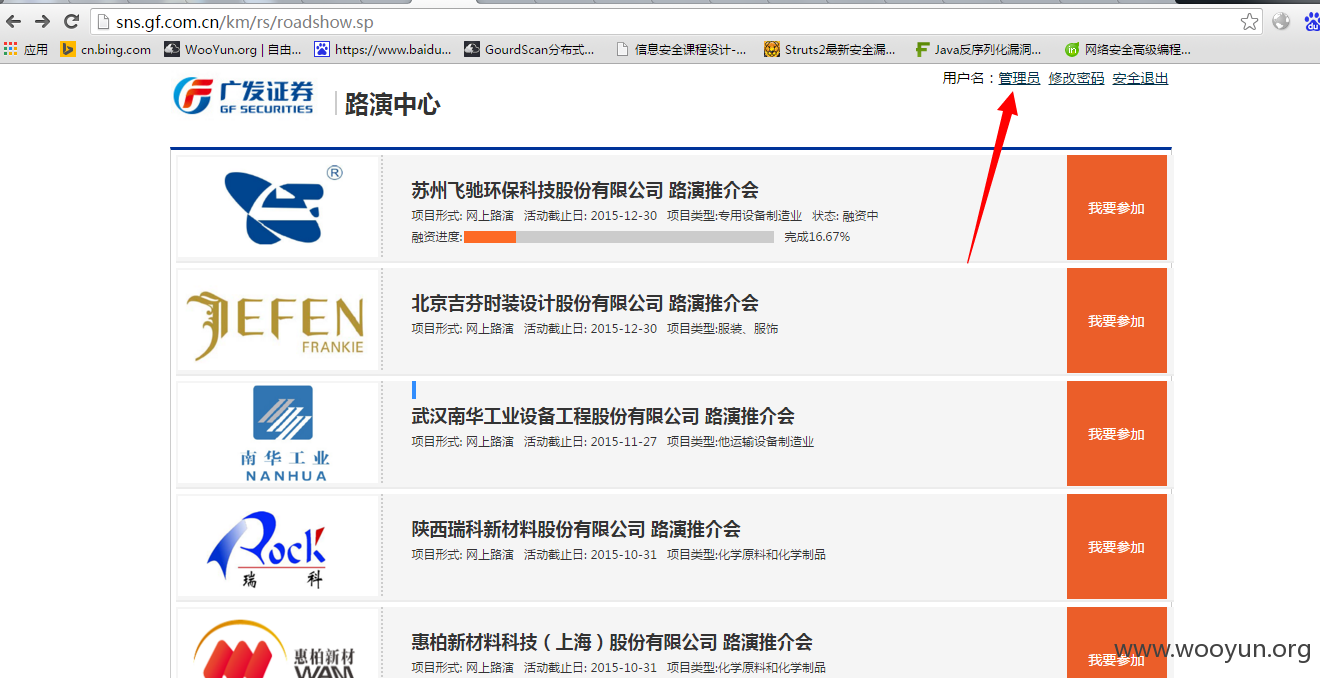
Task: Click the 完成16.67% progress text
Action: point(817,237)
